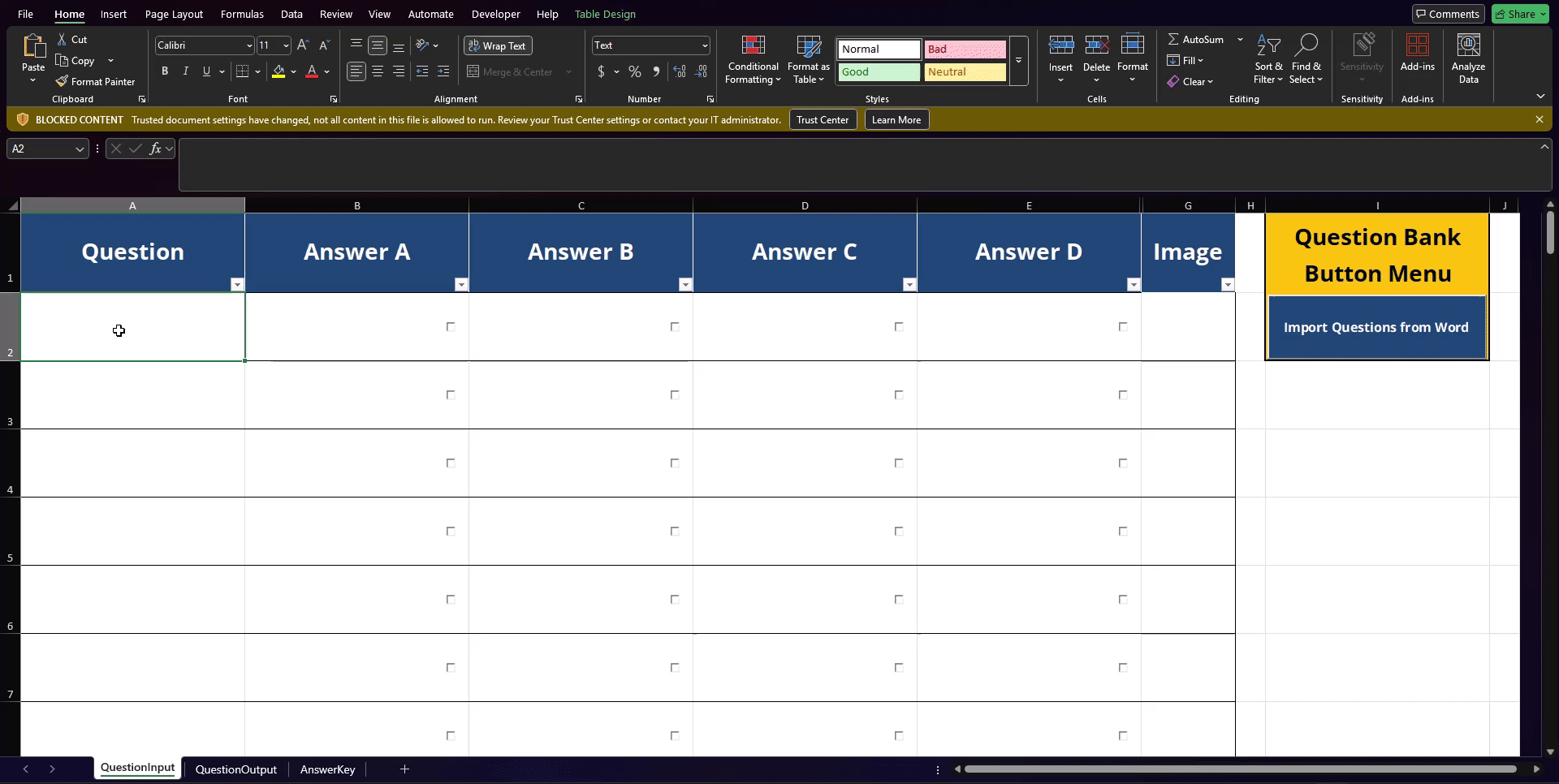
Task: Toggle Wrap Text on
Action: pyautogui.click(x=498, y=45)
